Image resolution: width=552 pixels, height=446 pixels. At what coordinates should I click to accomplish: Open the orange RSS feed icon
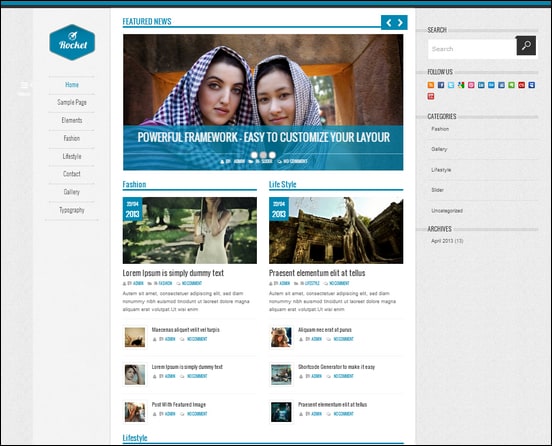tap(431, 85)
